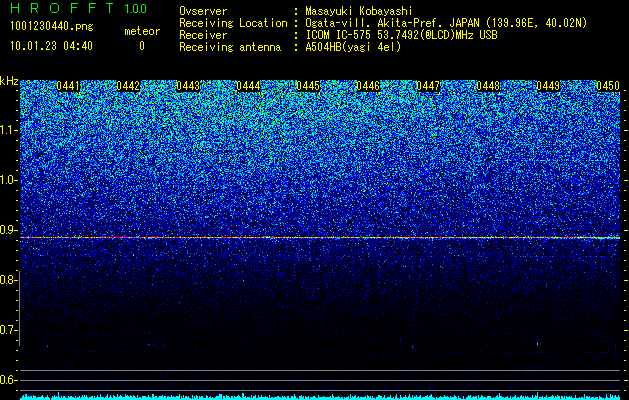Click the 1.1 frequency axis label

pos(8,130)
